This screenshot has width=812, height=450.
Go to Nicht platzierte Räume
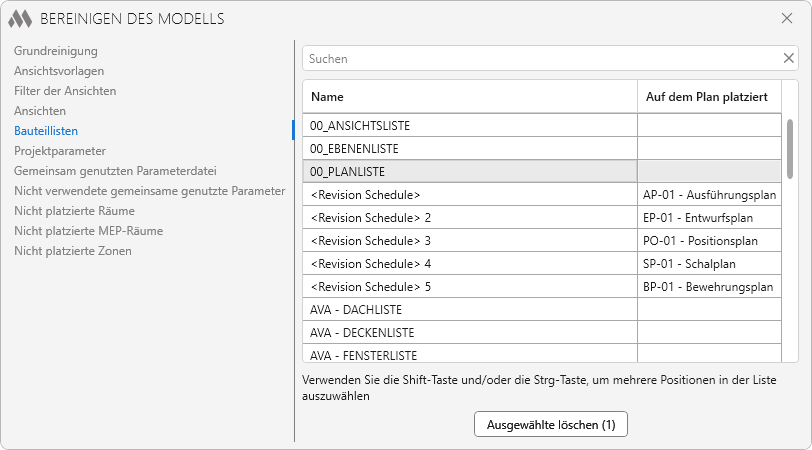(x=74, y=210)
